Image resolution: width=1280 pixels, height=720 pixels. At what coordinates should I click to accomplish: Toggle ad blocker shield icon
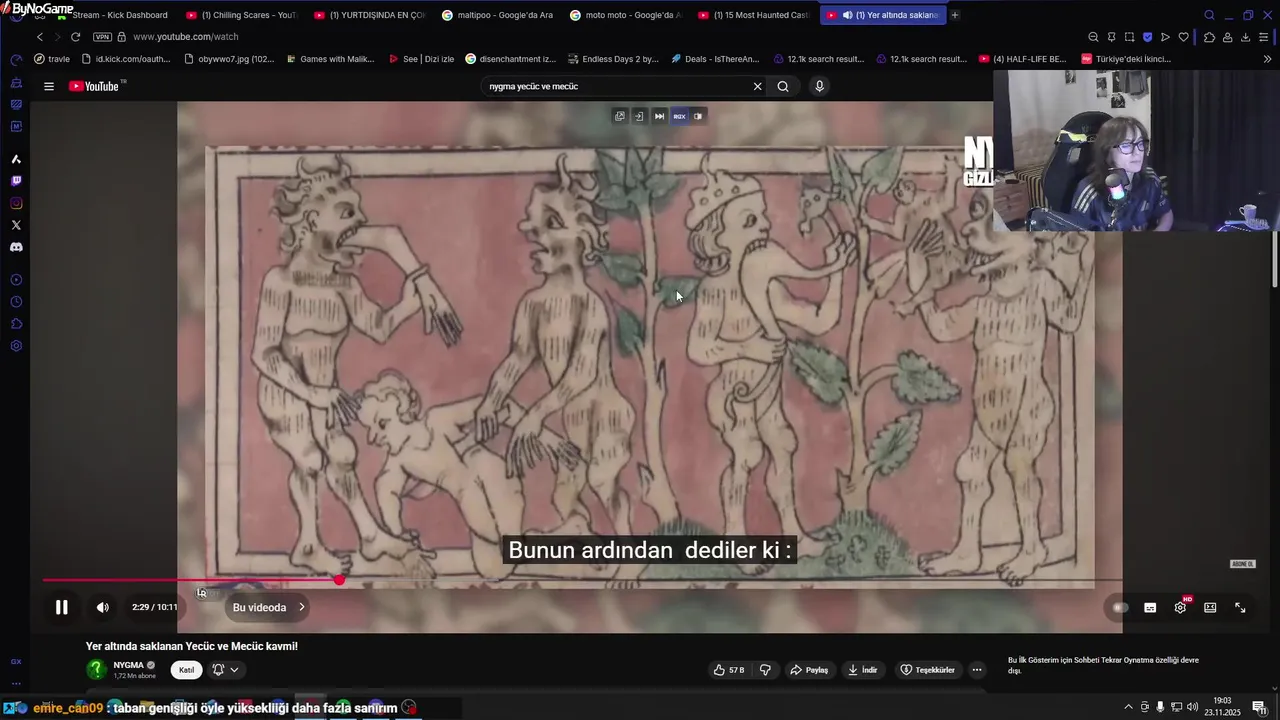pyautogui.click(x=1147, y=37)
